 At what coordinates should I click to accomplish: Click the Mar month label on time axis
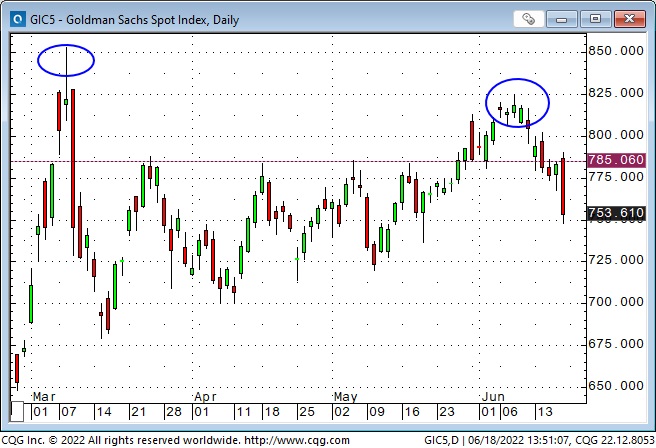pyautogui.click(x=44, y=397)
